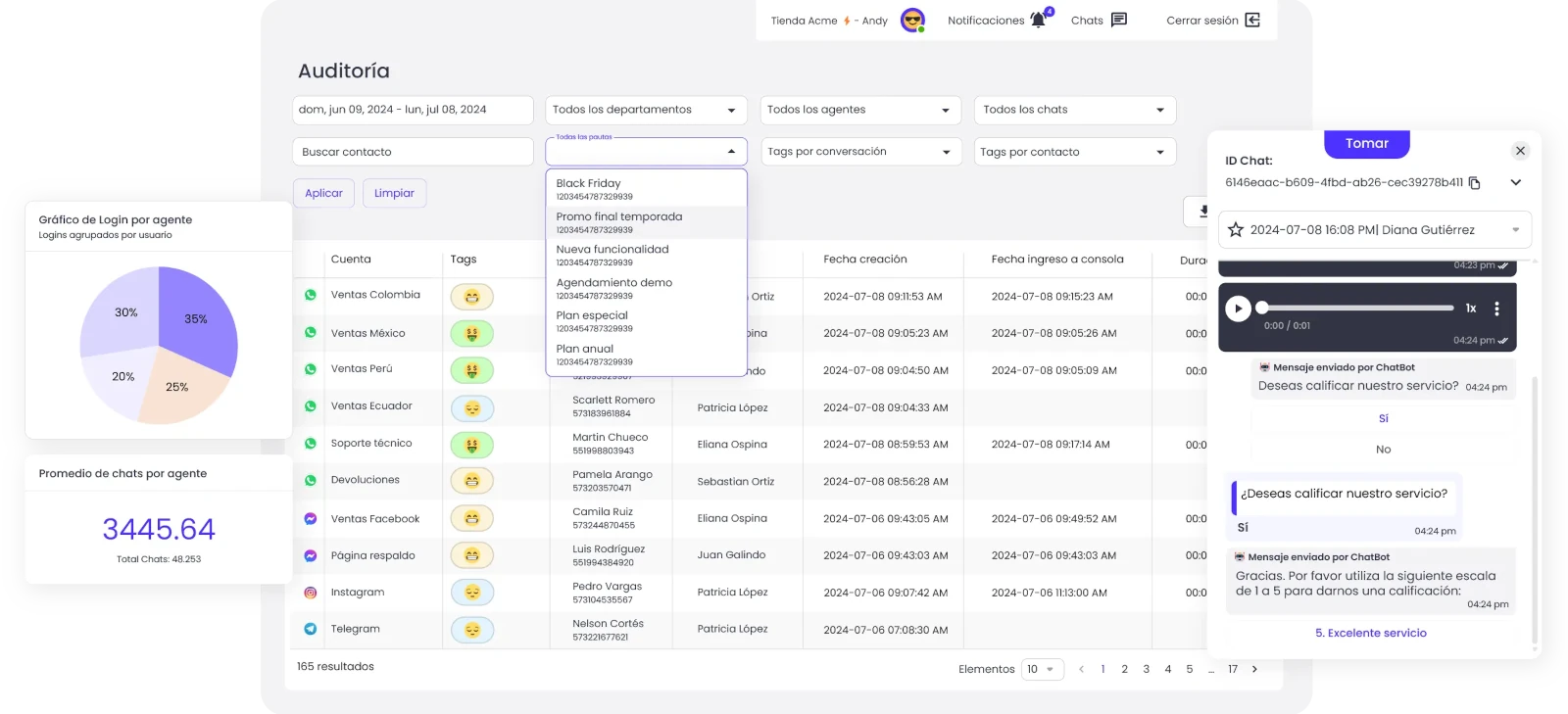
Task: Open the date range field
Action: [x=413, y=110]
